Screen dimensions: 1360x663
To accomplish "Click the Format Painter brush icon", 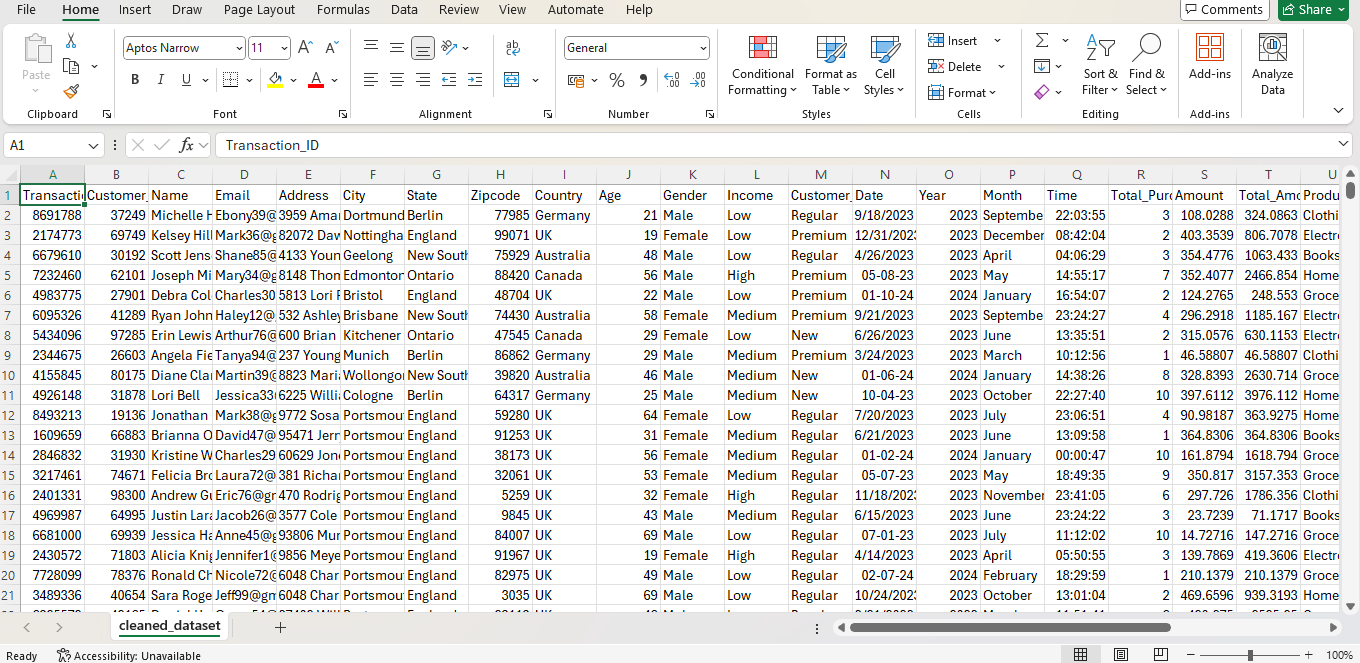I will [x=71, y=91].
